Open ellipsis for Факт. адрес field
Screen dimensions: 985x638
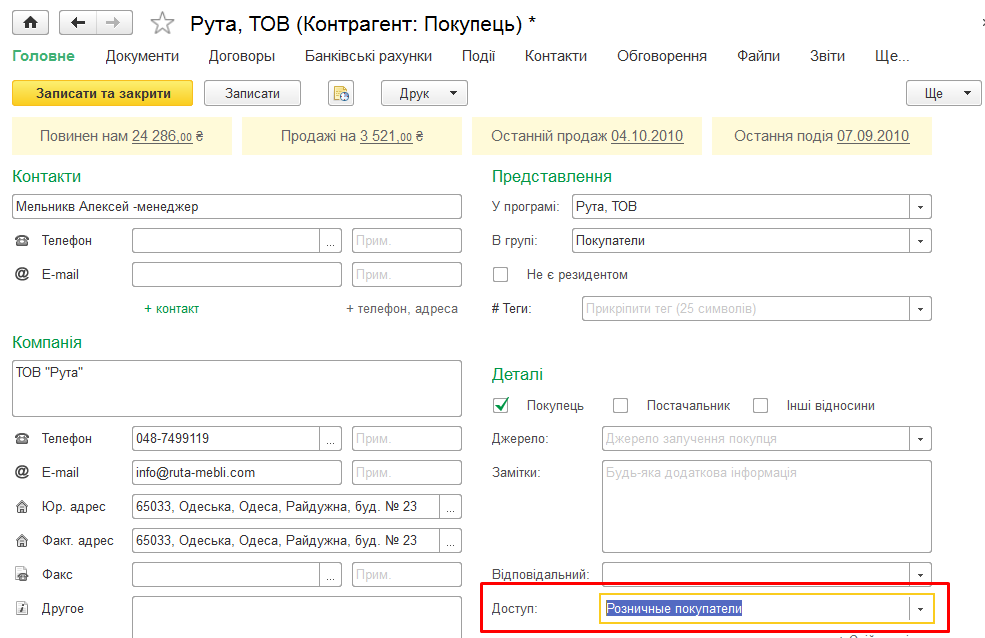point(450,541)
